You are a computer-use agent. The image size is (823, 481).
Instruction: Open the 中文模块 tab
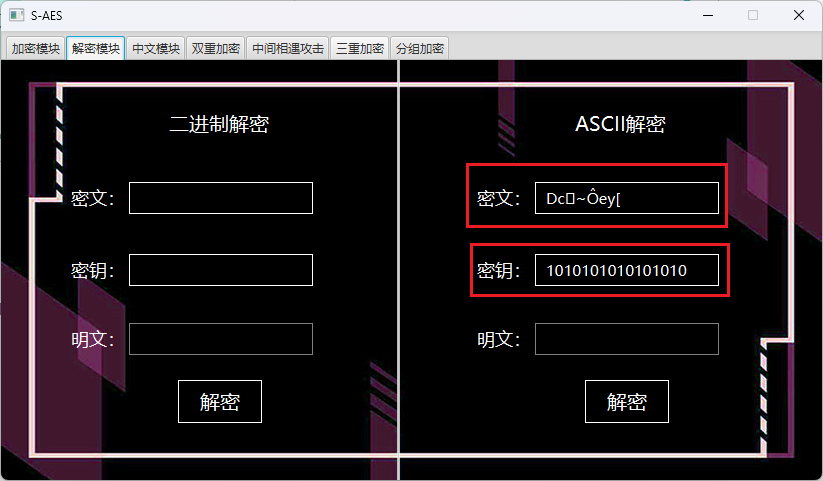coord(156,48)
